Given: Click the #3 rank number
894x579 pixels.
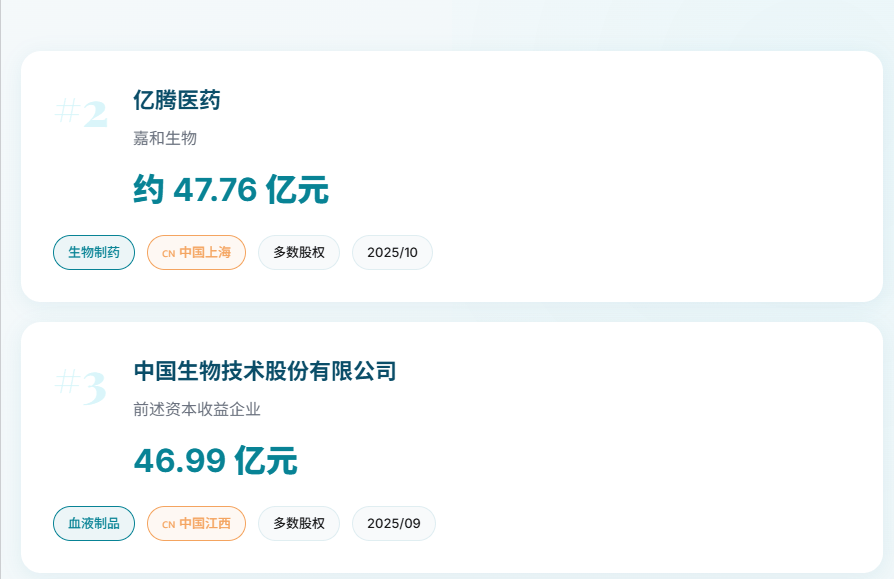Looking at the screenshot, I should point(81,384).
